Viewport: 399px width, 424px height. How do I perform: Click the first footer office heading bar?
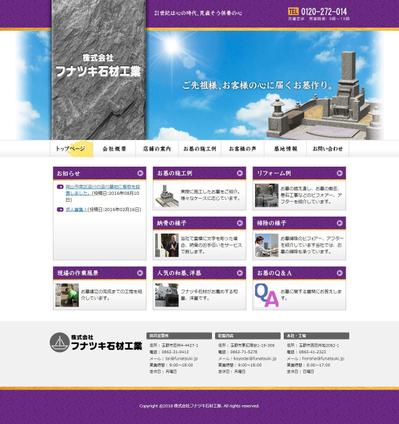pyautogui.click(x=179, y=336)
